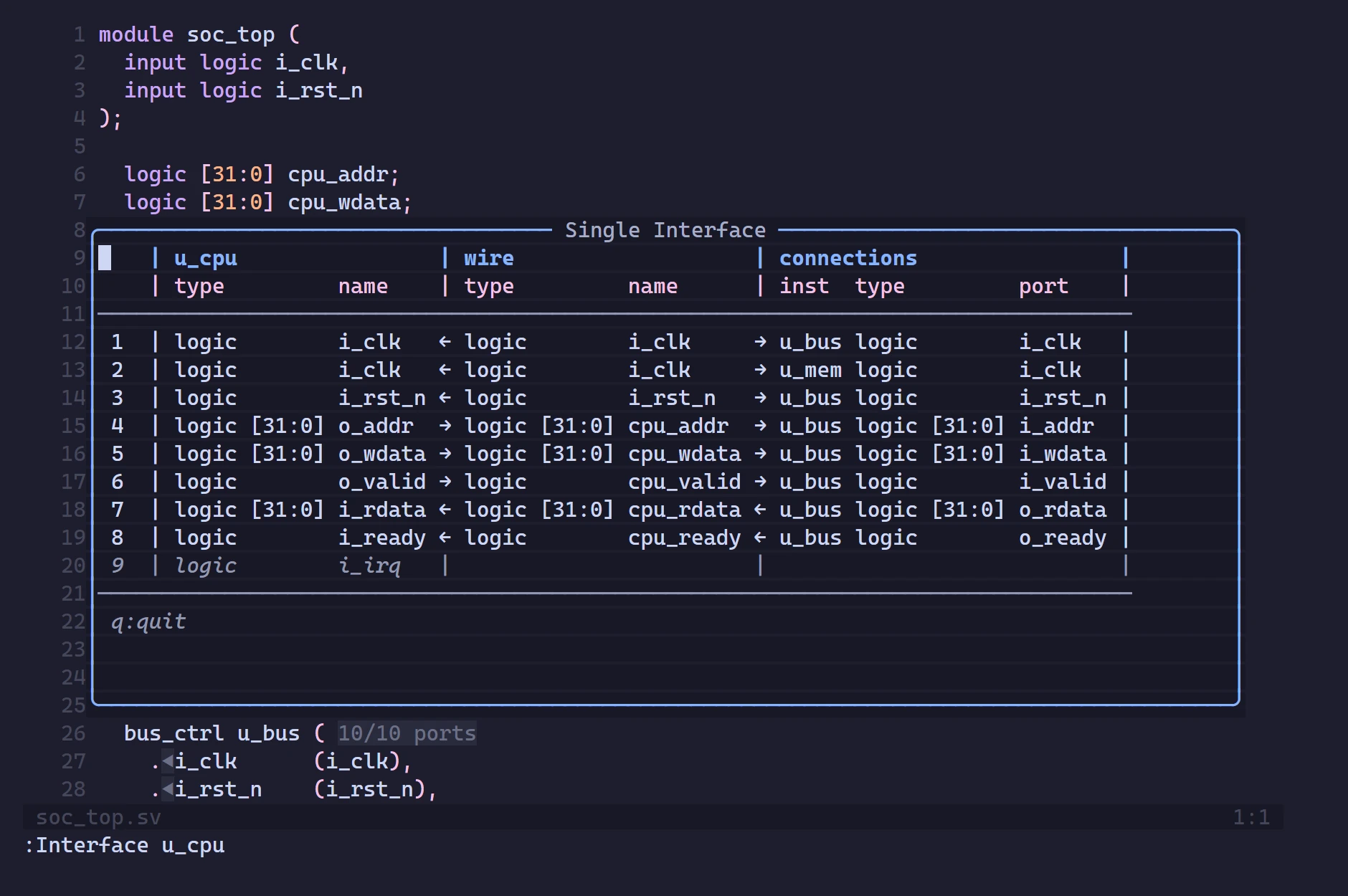Click the right arrow to u_mem in row 2
This screenshot has width=1348, height=896.
760,370
